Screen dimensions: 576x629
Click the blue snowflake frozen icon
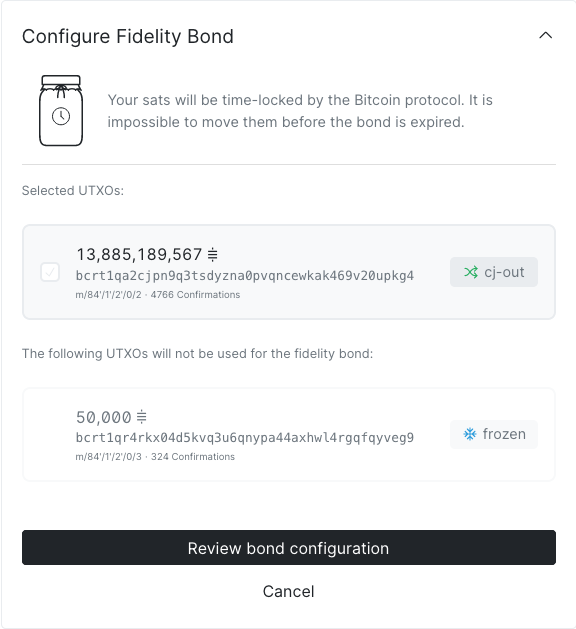pos(470,434)
